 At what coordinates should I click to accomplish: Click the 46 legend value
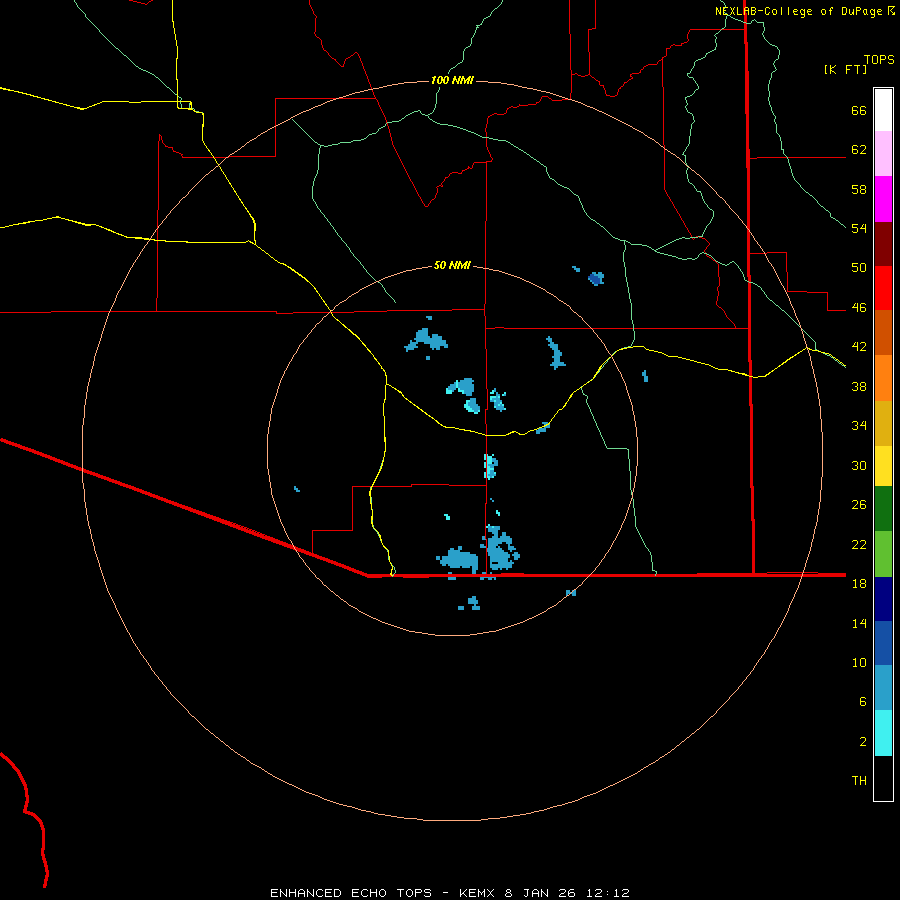coord(859,308)
